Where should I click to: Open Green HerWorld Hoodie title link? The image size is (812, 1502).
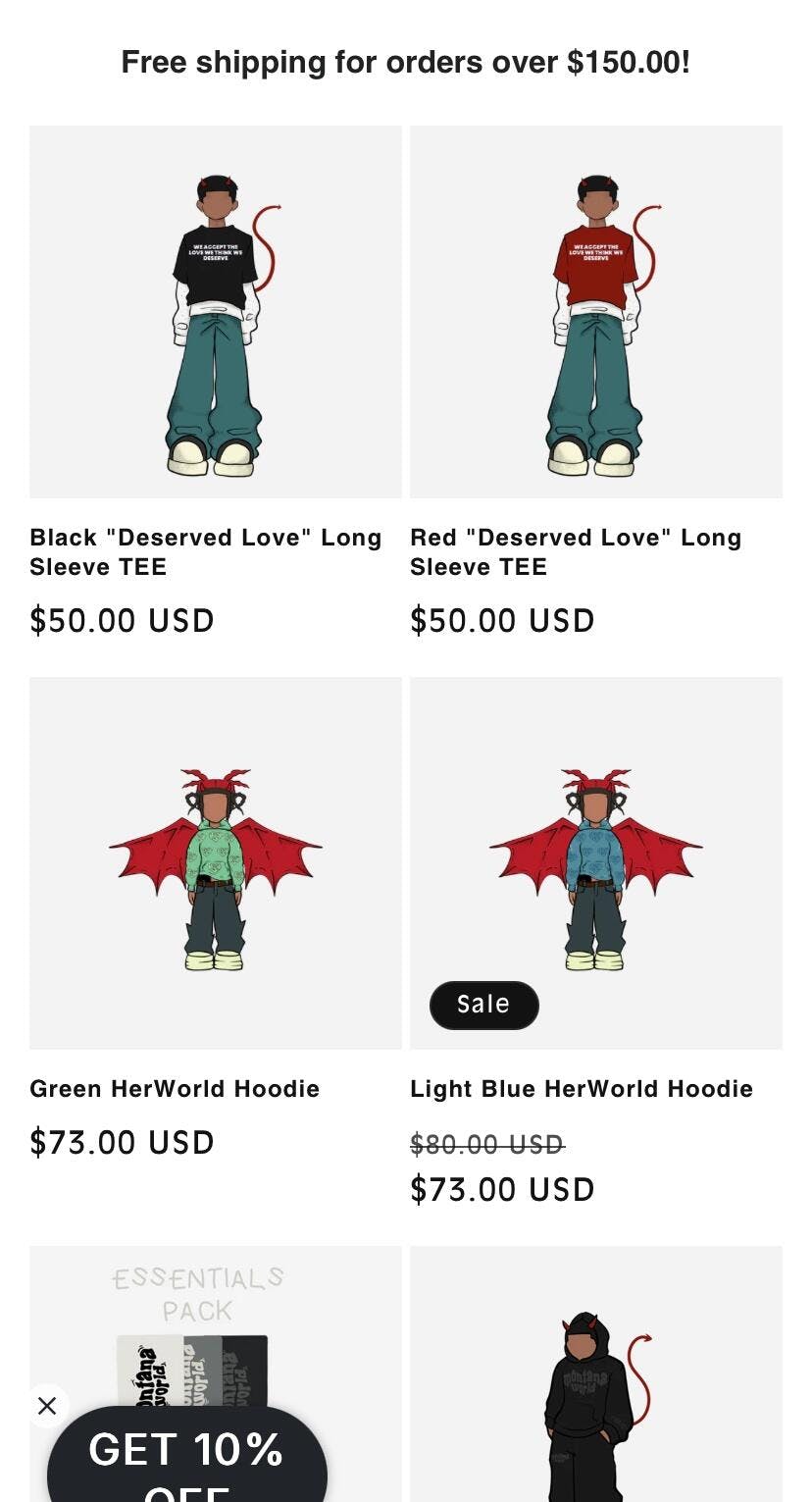[x=175, y=1089]
